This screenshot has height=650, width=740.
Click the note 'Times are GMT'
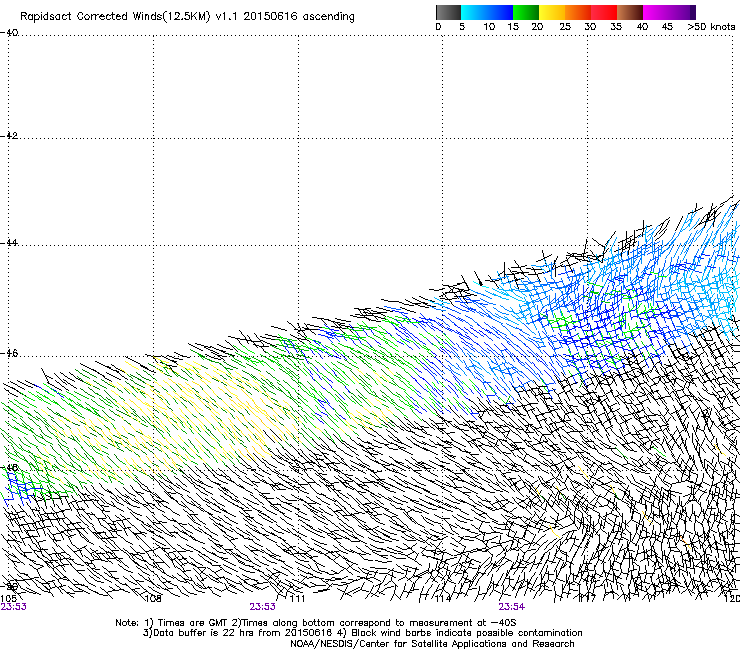tap(193, 623)
